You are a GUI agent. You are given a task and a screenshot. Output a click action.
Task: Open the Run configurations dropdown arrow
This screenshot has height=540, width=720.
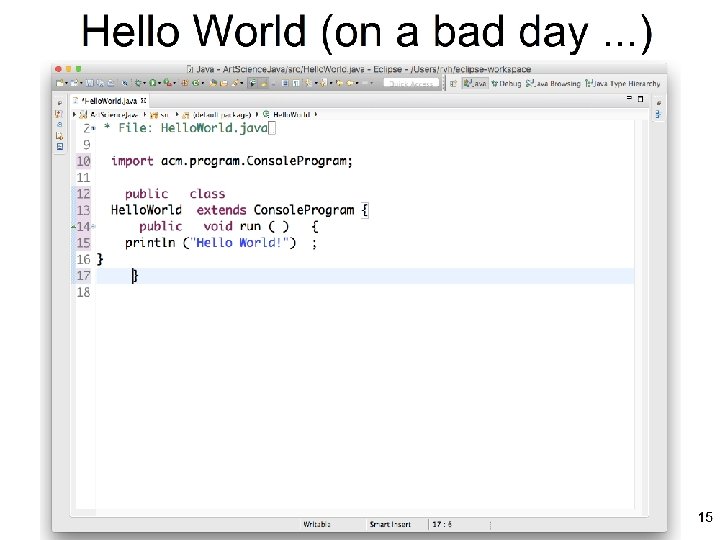[159, 84]
